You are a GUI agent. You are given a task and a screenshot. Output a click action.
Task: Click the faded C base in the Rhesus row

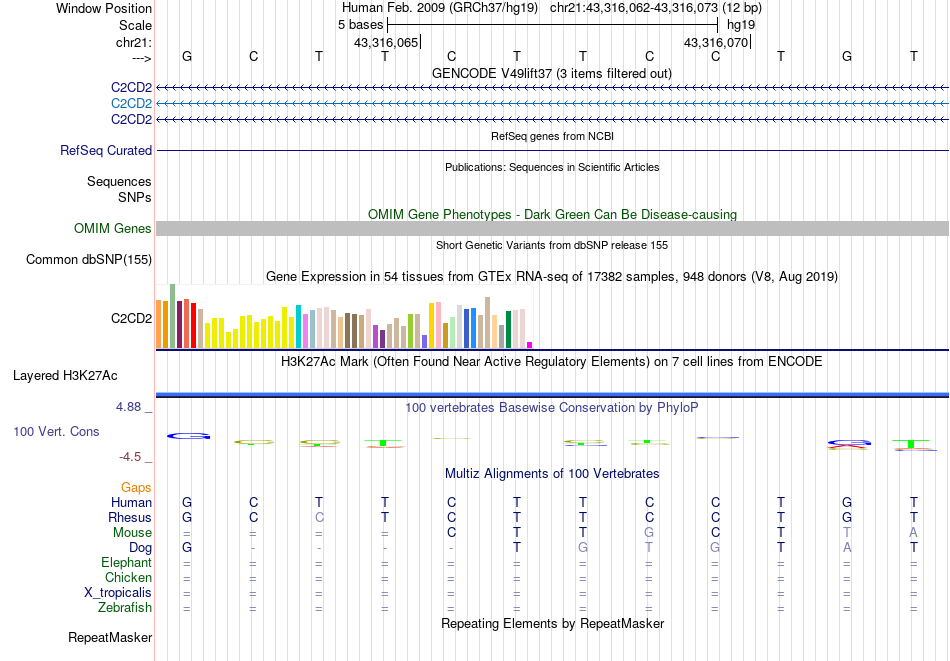319,517
